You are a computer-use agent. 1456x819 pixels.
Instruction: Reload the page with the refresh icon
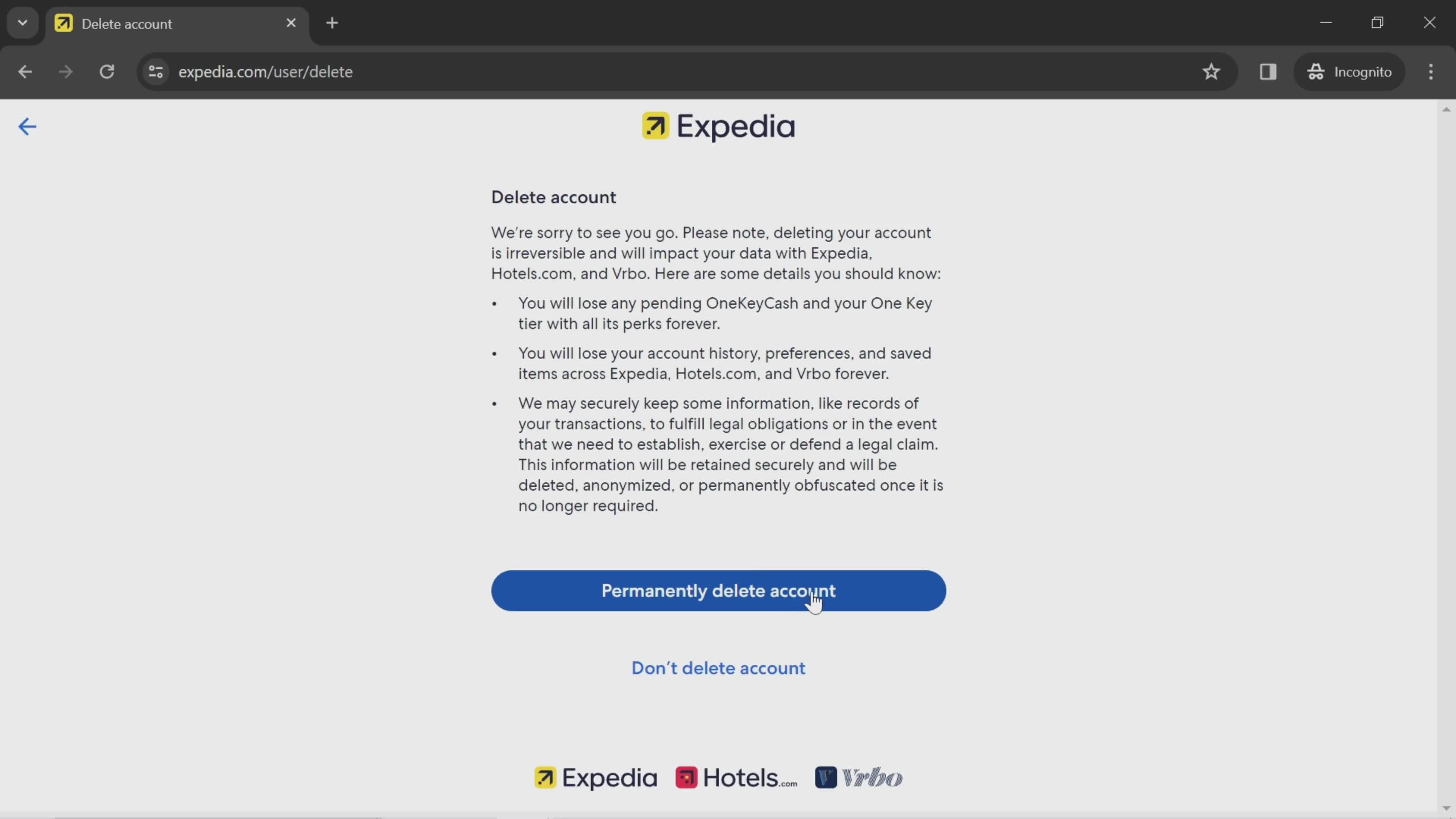click(x=107, y=72)
